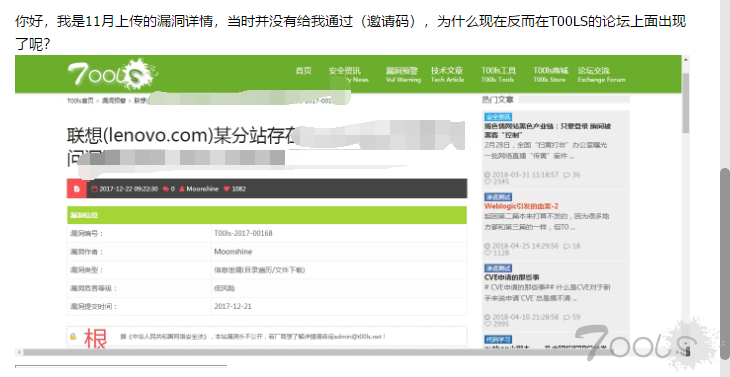730x377 pixels.
Task: Select the submit date 2017-12-21
Action: [233, 306]
